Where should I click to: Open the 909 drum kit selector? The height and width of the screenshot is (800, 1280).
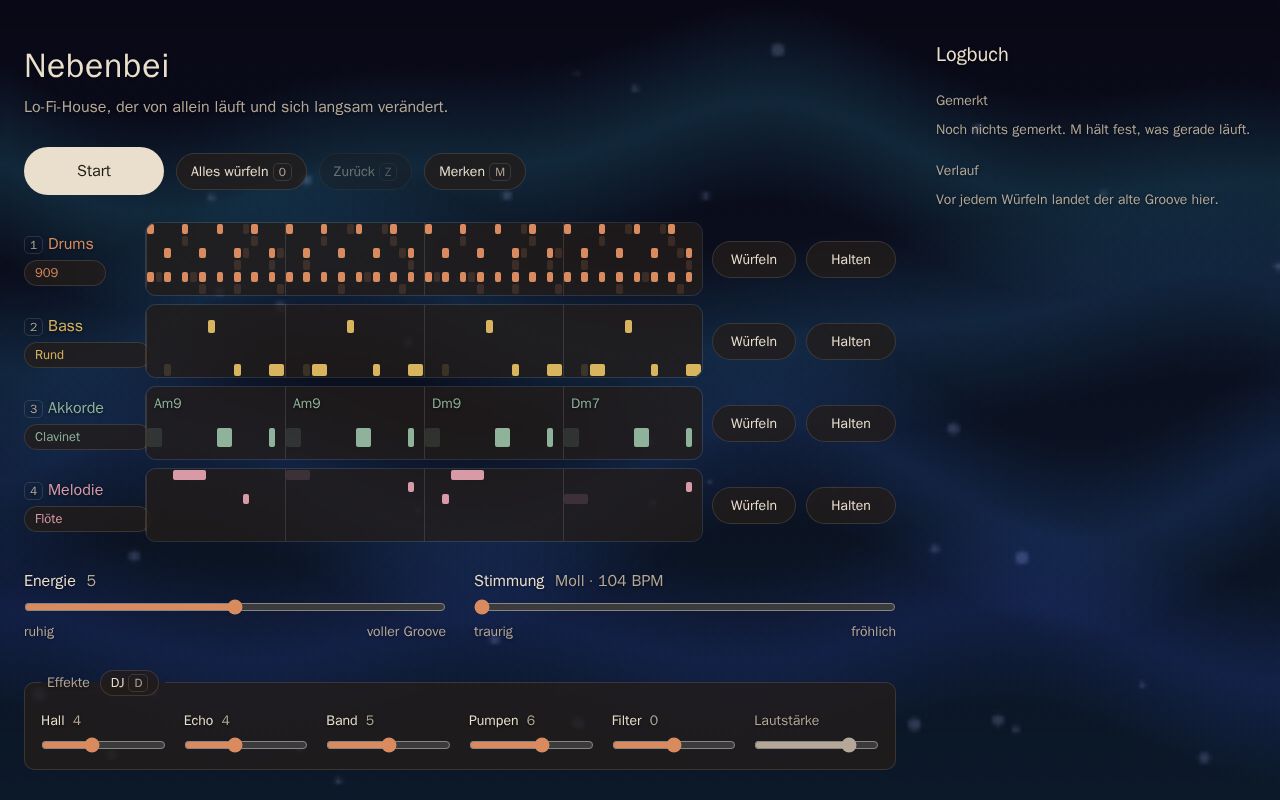[x=65, y=273]
